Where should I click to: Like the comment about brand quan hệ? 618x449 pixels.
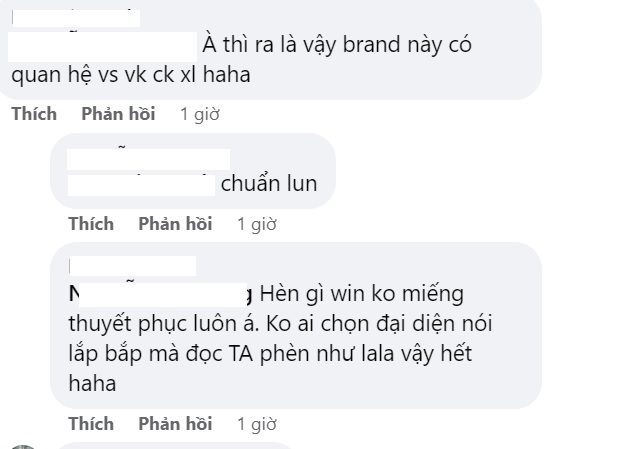(x=34, y=114)
